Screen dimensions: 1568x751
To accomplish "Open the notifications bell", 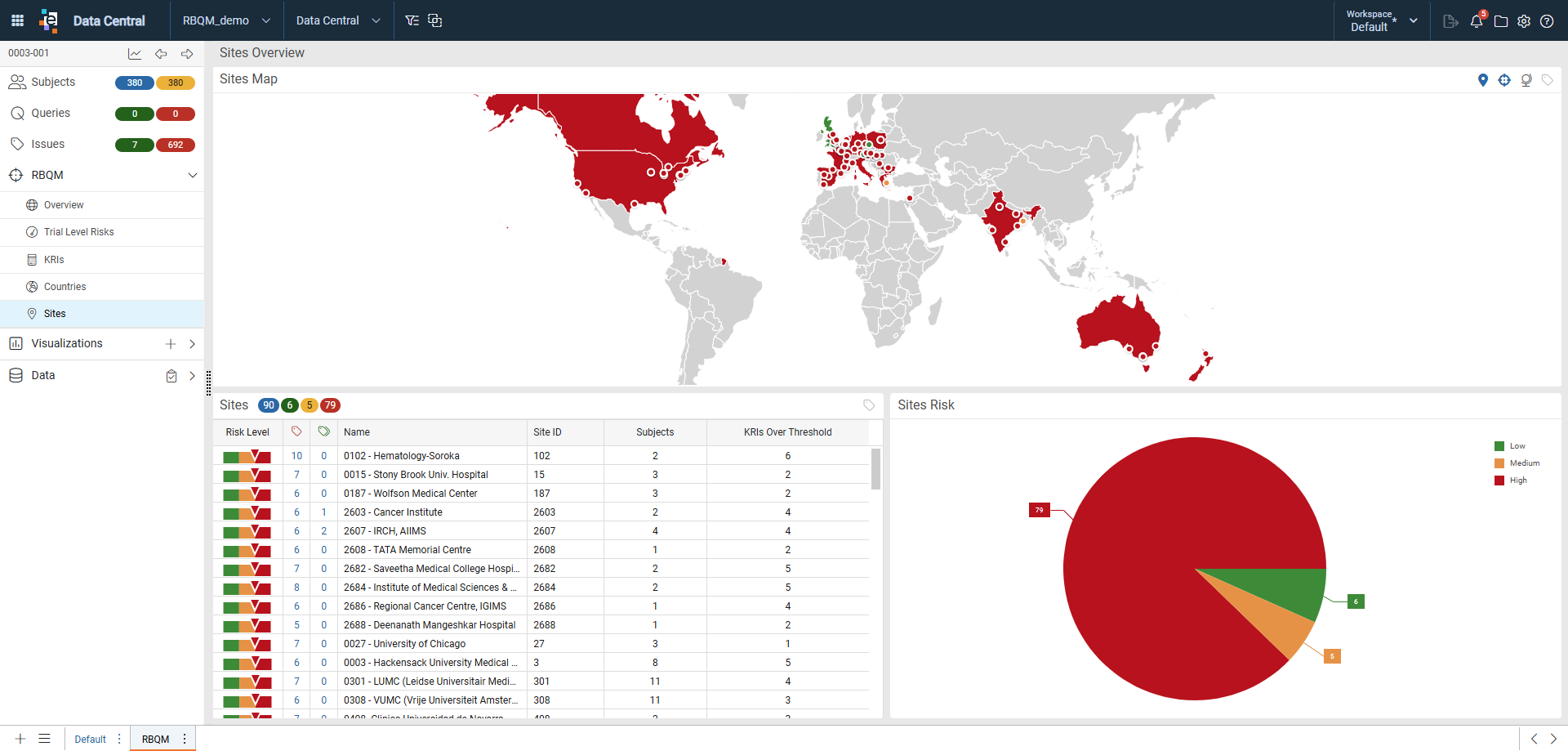I will (x=1477, y=21).
